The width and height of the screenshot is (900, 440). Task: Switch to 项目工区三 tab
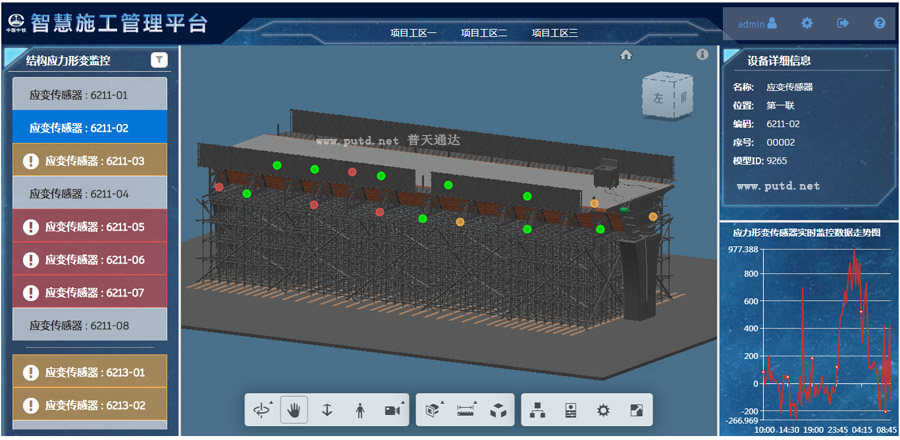[554, 33]
